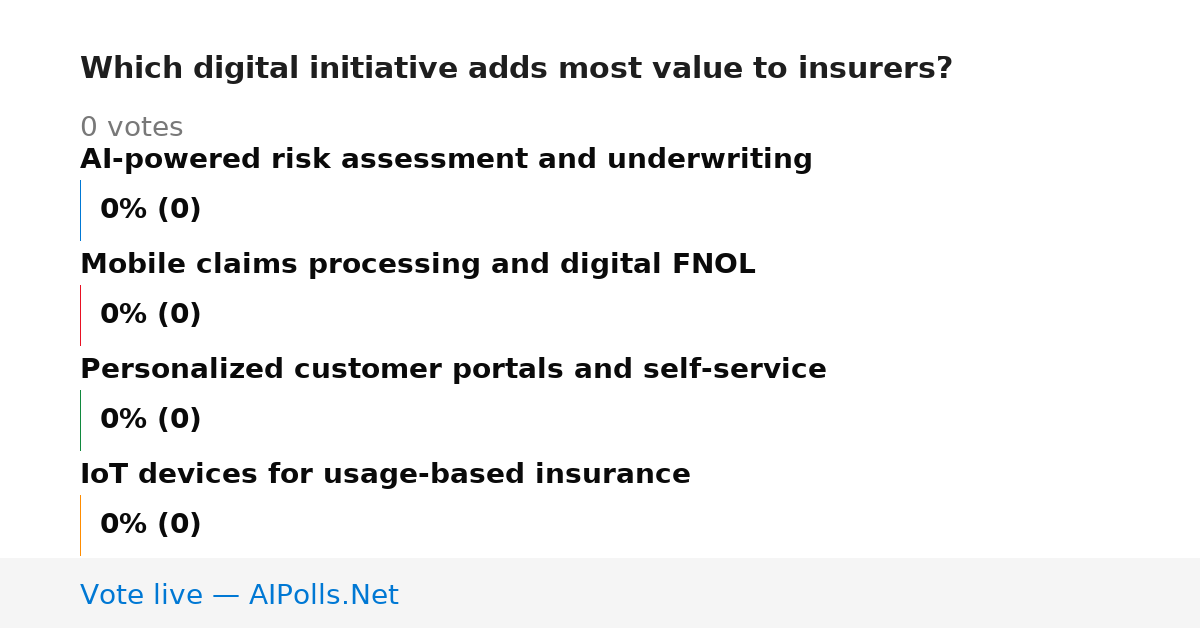Select the AI-powered risk assessment and underwriting option

[446, 160]
